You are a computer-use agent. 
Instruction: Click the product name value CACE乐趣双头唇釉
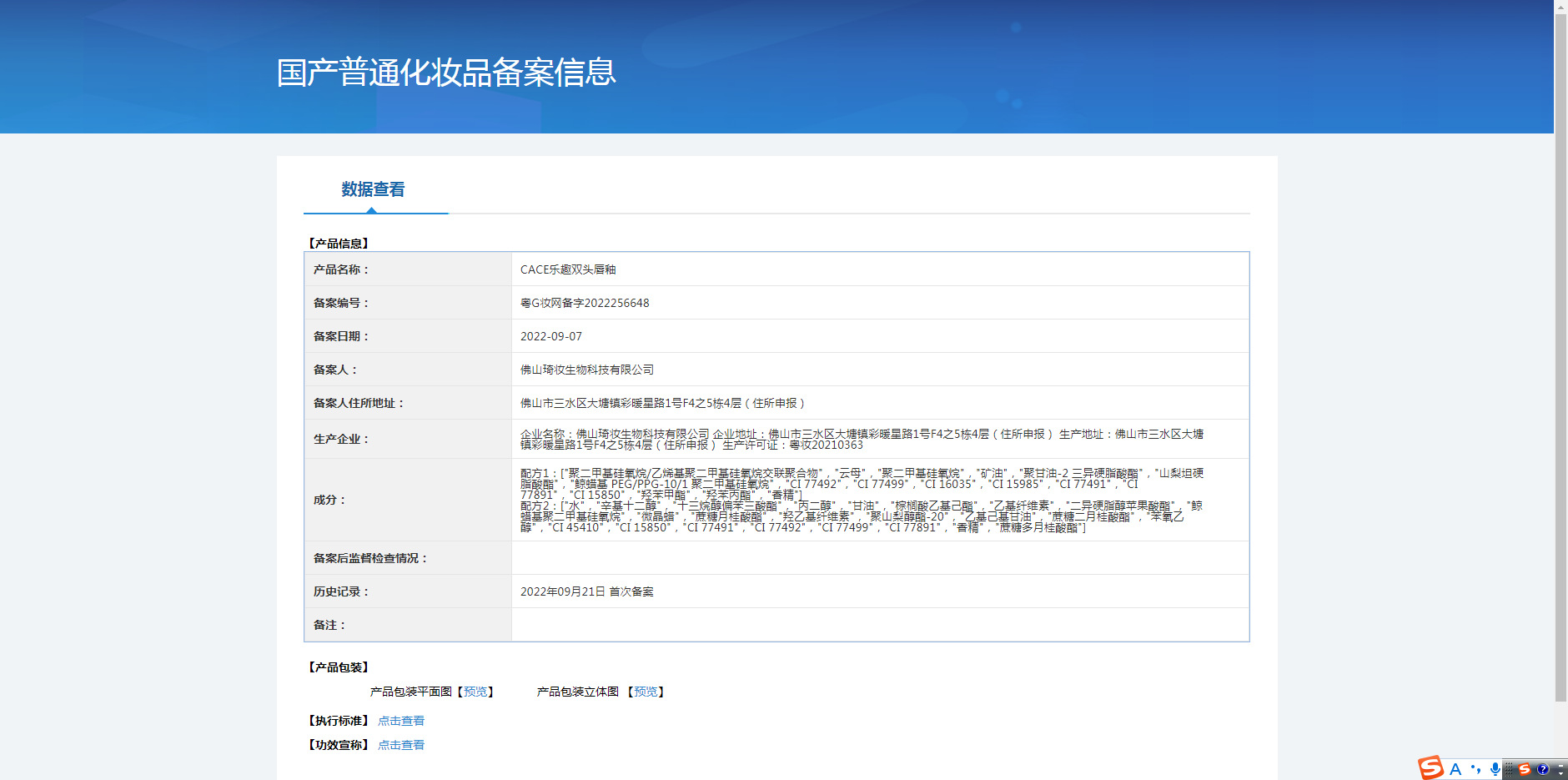568,269
